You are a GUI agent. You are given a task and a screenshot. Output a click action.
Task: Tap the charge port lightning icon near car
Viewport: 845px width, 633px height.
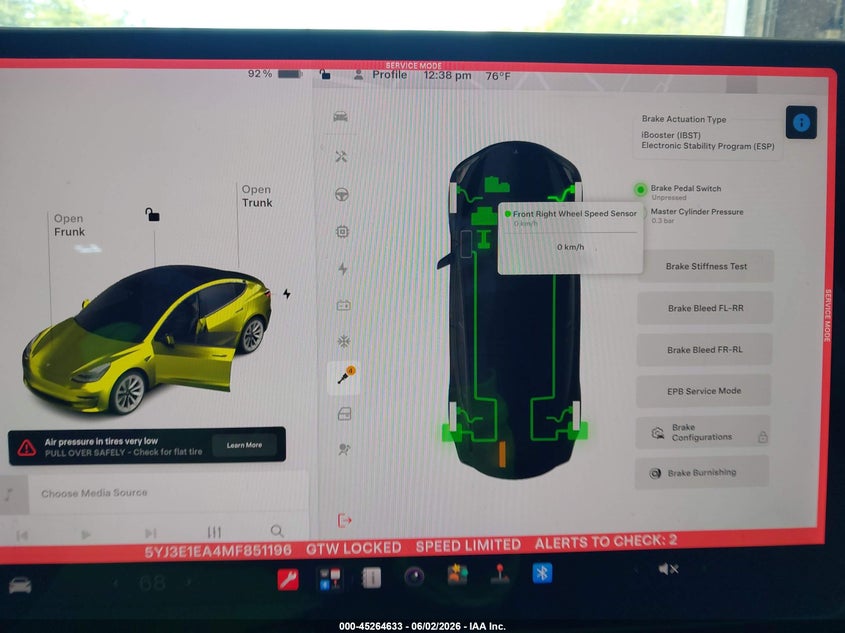pos(287,294)
